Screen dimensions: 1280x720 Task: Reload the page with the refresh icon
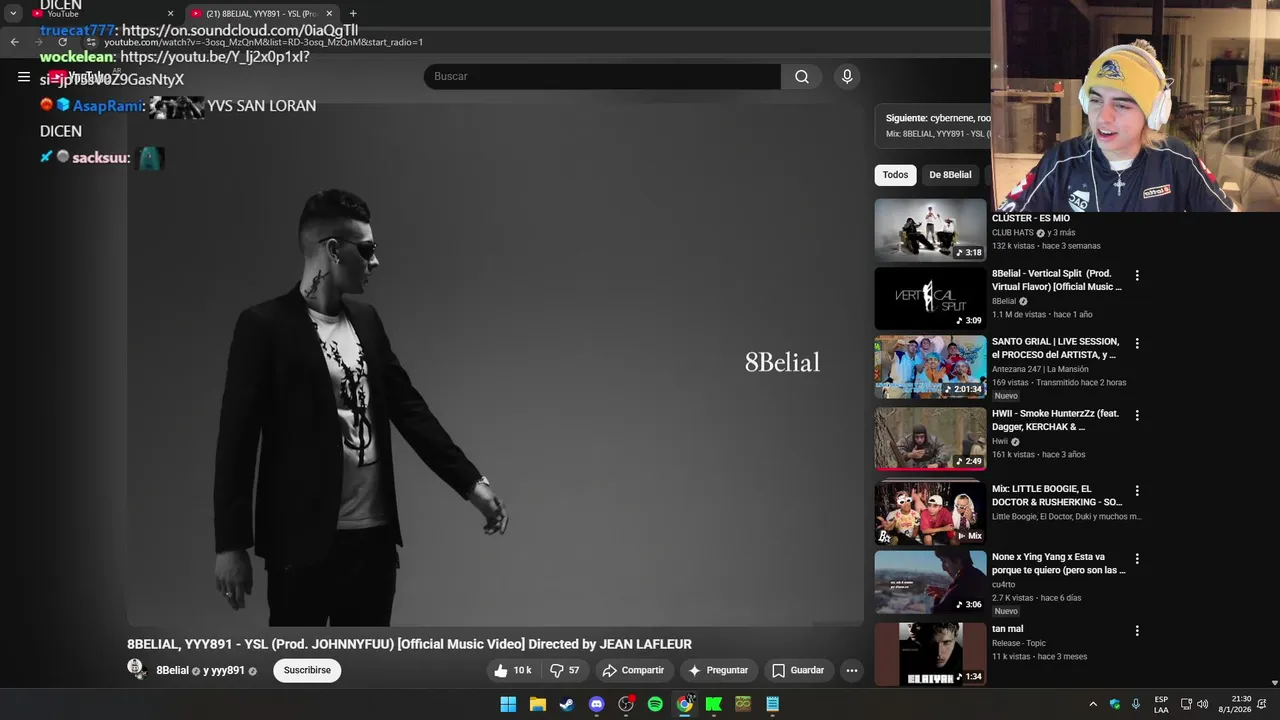(x=62, y=42)
